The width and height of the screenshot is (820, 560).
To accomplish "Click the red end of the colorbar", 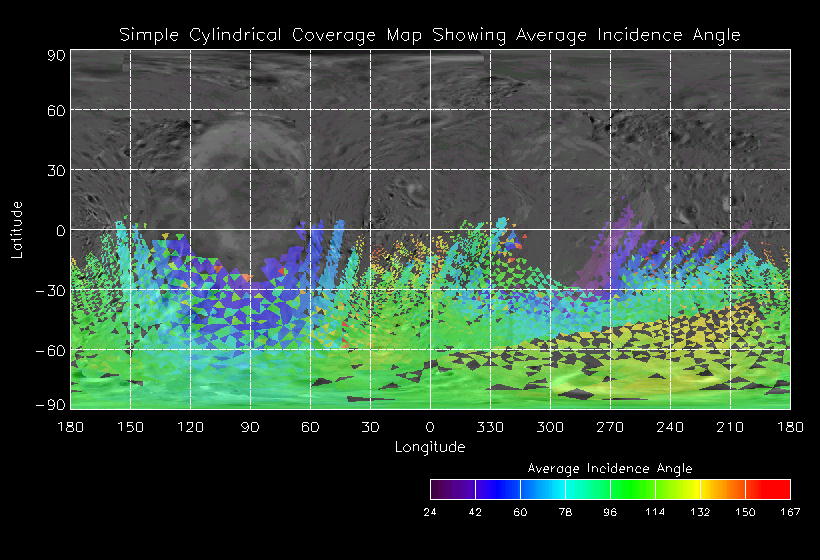I will [x=777, y=489].
